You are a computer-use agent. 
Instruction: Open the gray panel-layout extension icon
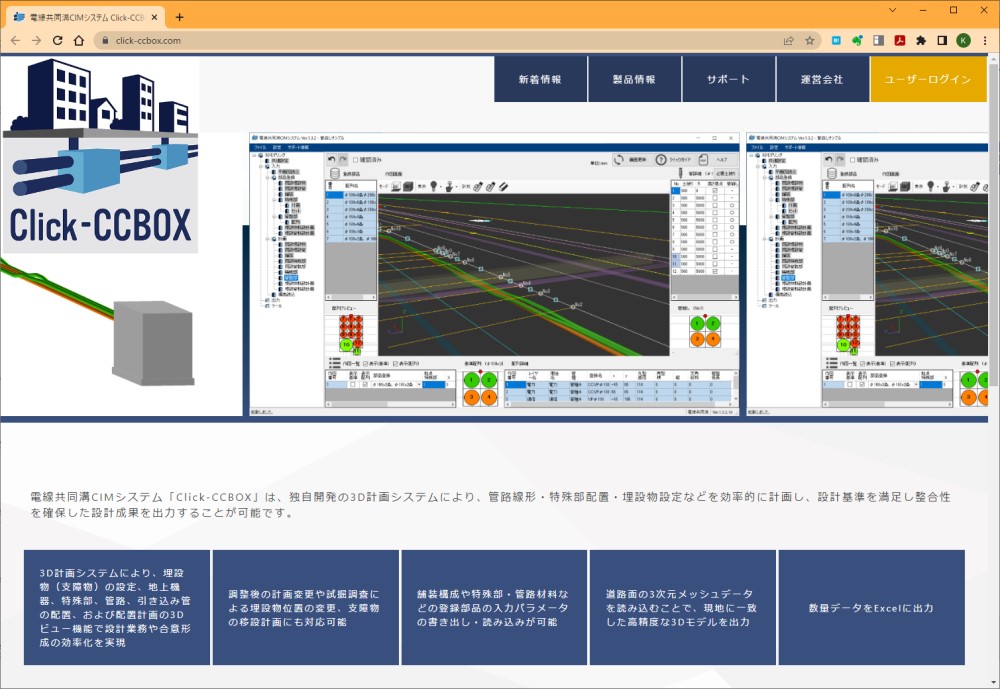click(x=878, y=40)
